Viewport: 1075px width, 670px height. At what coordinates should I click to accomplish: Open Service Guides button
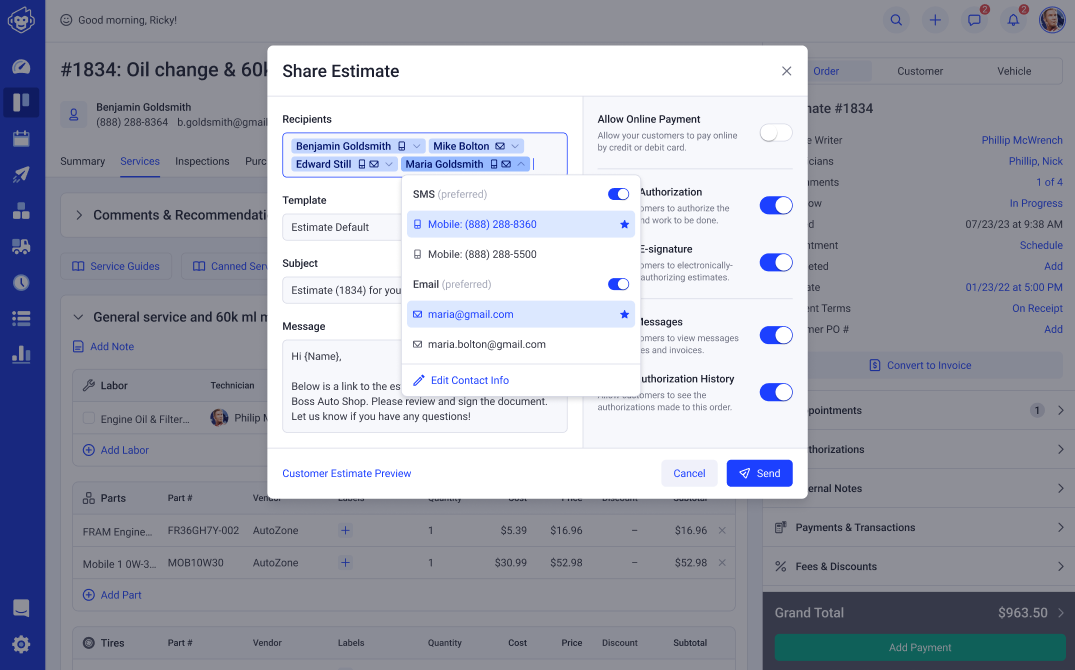pos(116,266)
